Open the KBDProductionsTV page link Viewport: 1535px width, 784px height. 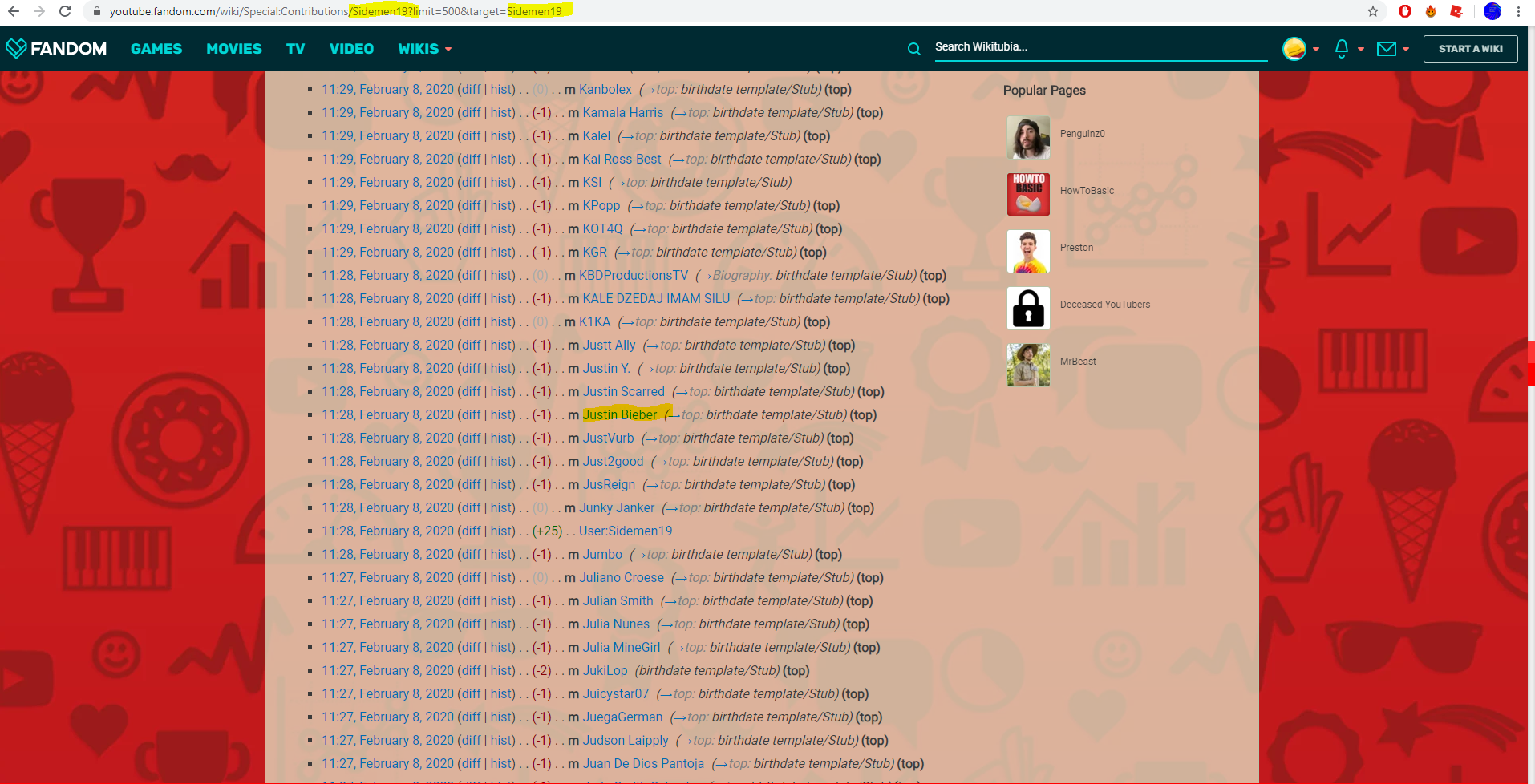tap(634, 275)
